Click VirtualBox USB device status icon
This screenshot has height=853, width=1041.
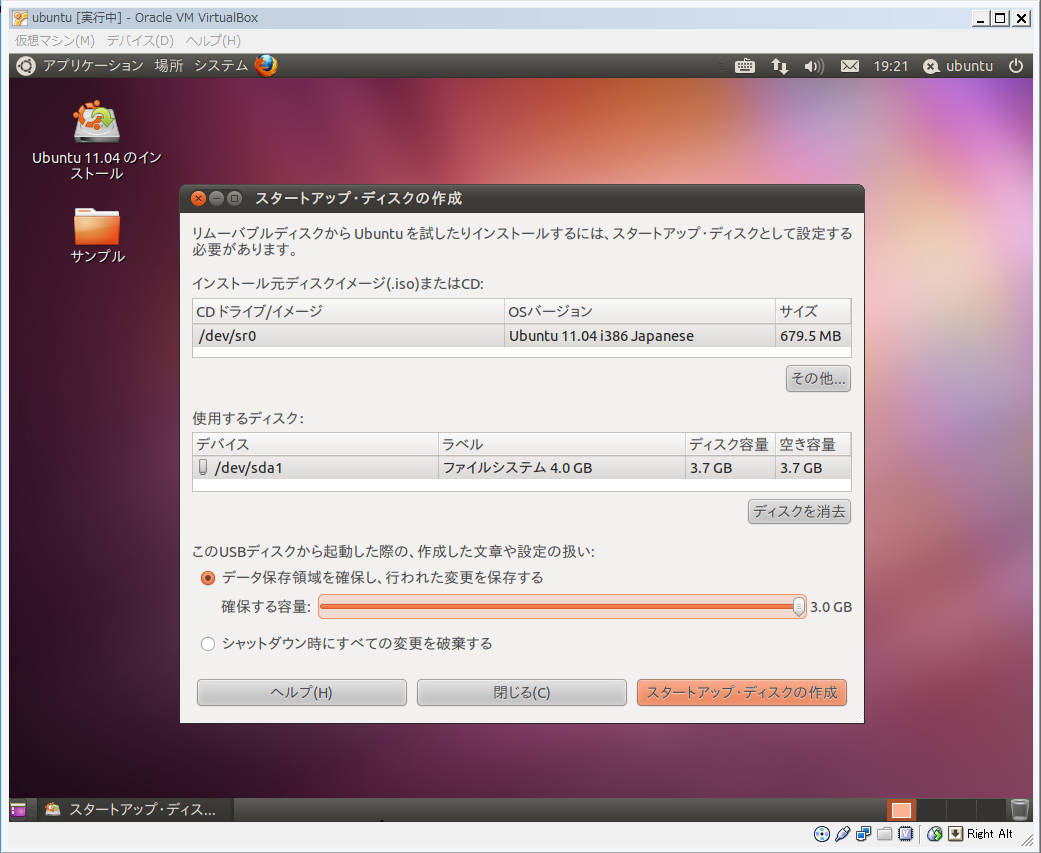(842, 834)
